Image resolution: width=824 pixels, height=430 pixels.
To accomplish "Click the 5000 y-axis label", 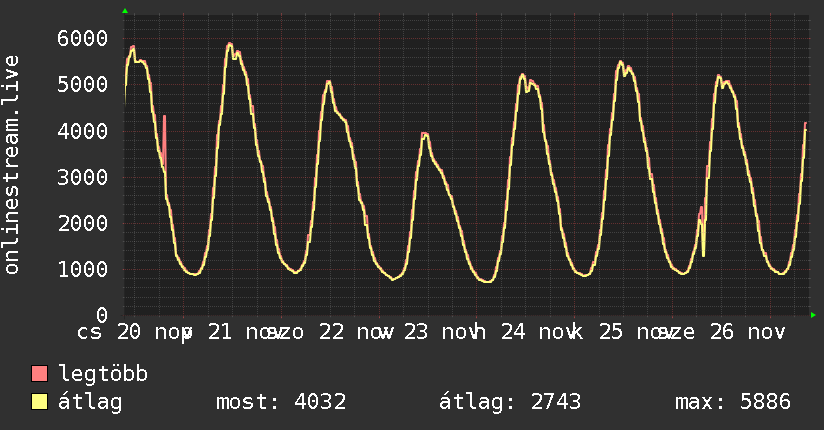I will pos(83,84).
